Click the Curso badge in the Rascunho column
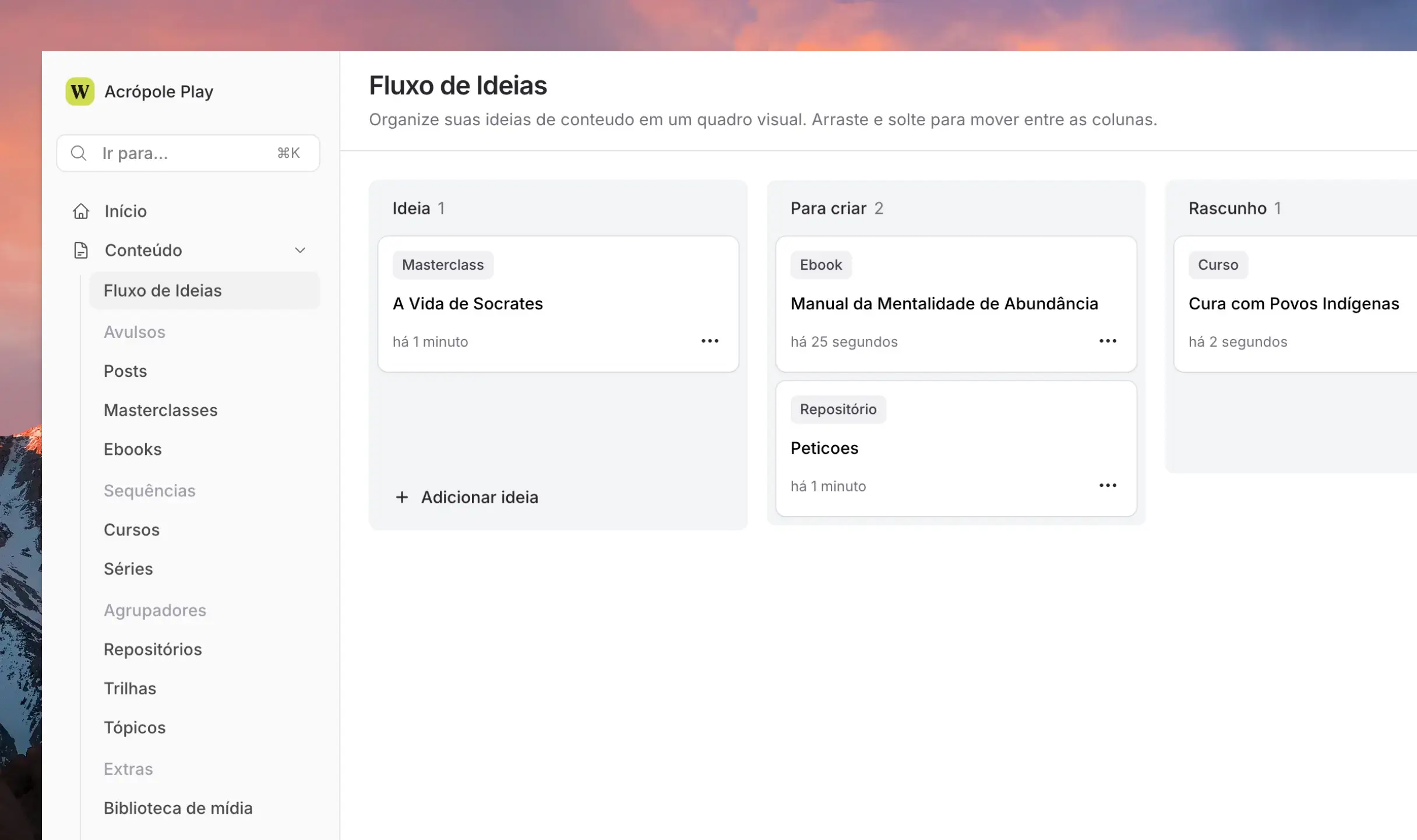Viewport: 1417px width, 840px height. 1218,264
